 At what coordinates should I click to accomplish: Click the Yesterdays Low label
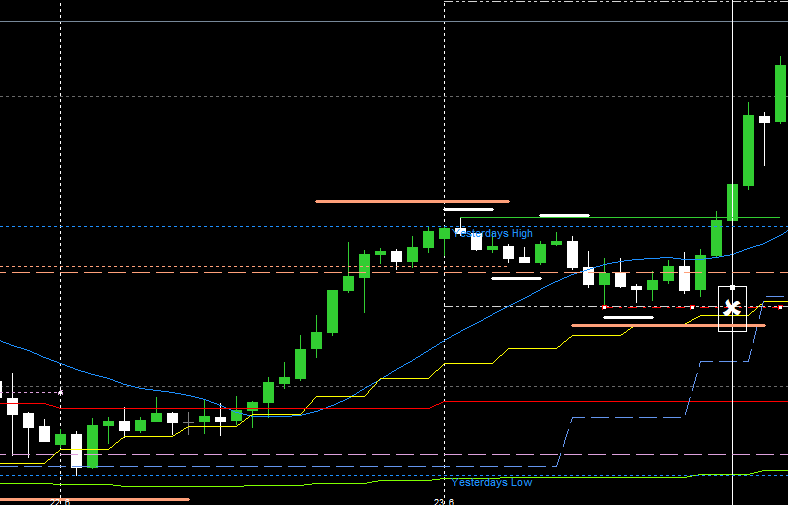click(491, 482)
